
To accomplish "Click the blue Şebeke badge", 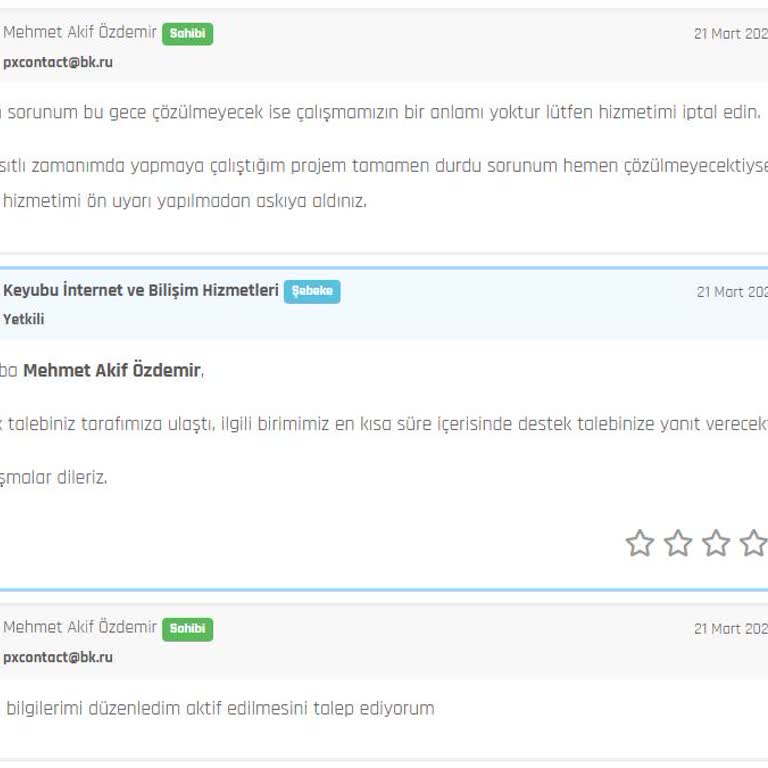I will coord(312,292).
